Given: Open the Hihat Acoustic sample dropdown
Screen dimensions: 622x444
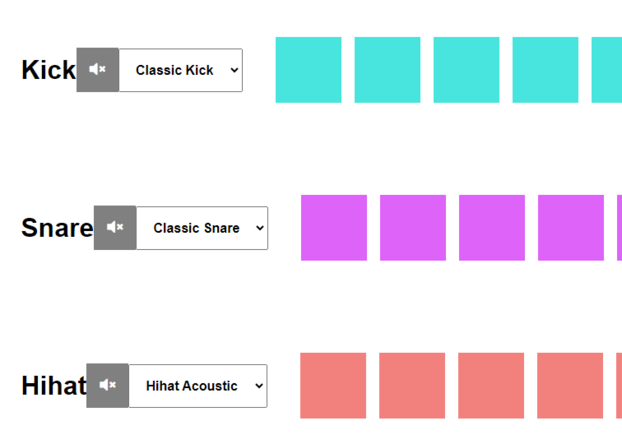Looking at the screenshot, I should [198, 386].
